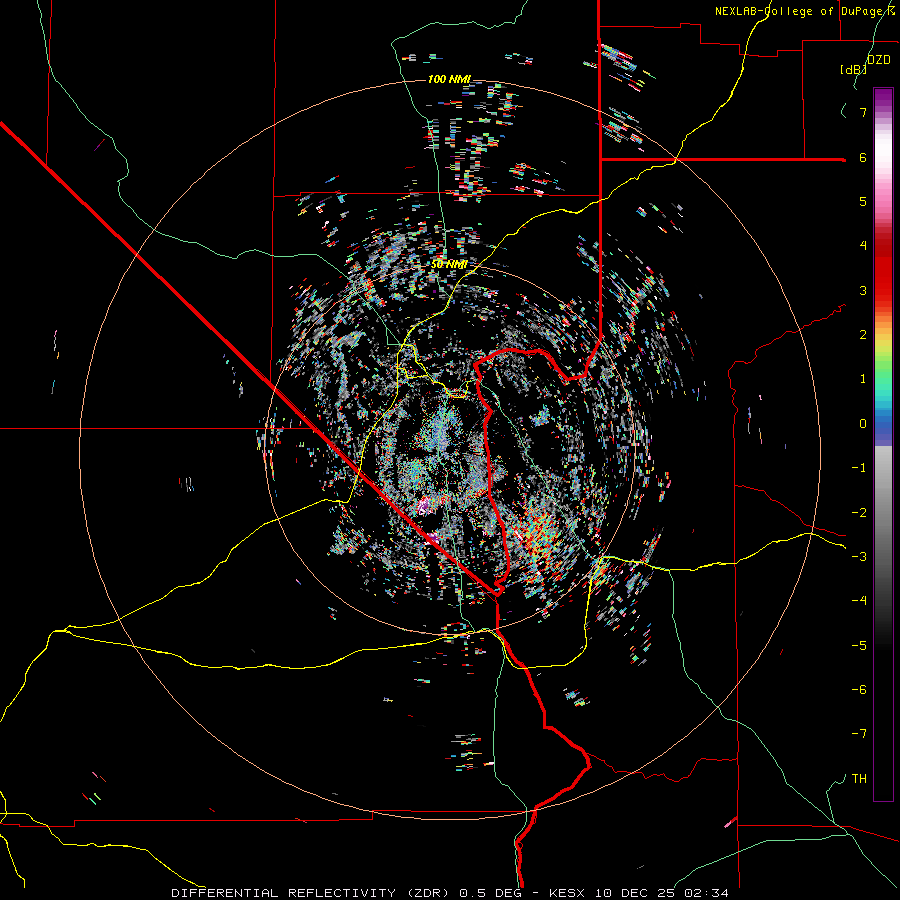This screenshot has width=900, height=900.
Task: Select the -1 value on the color scale
Action: pyautogui.click(x=859, y=468)
